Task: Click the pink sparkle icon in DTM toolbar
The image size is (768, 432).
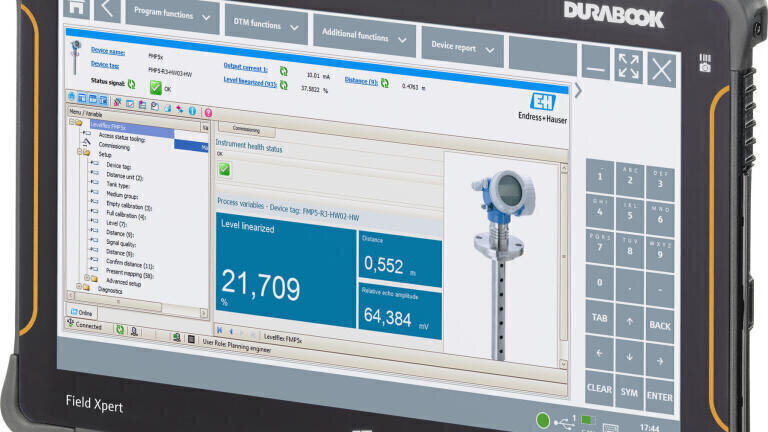Action: [180, 109]
